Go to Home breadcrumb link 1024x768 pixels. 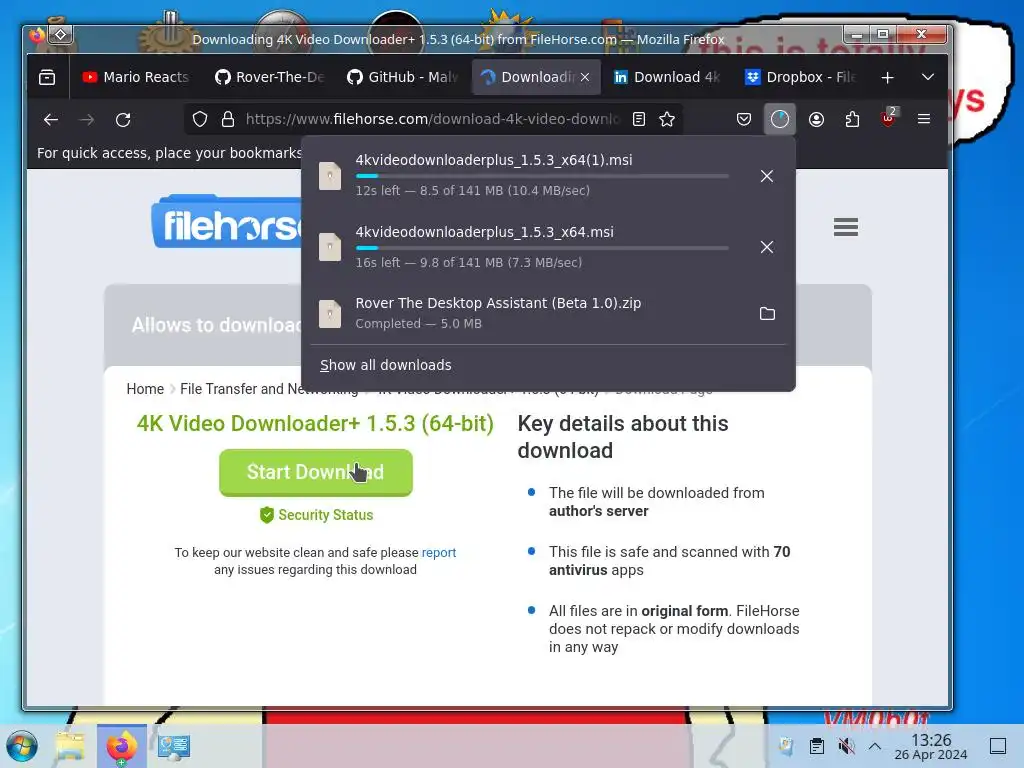click(145, 389)
